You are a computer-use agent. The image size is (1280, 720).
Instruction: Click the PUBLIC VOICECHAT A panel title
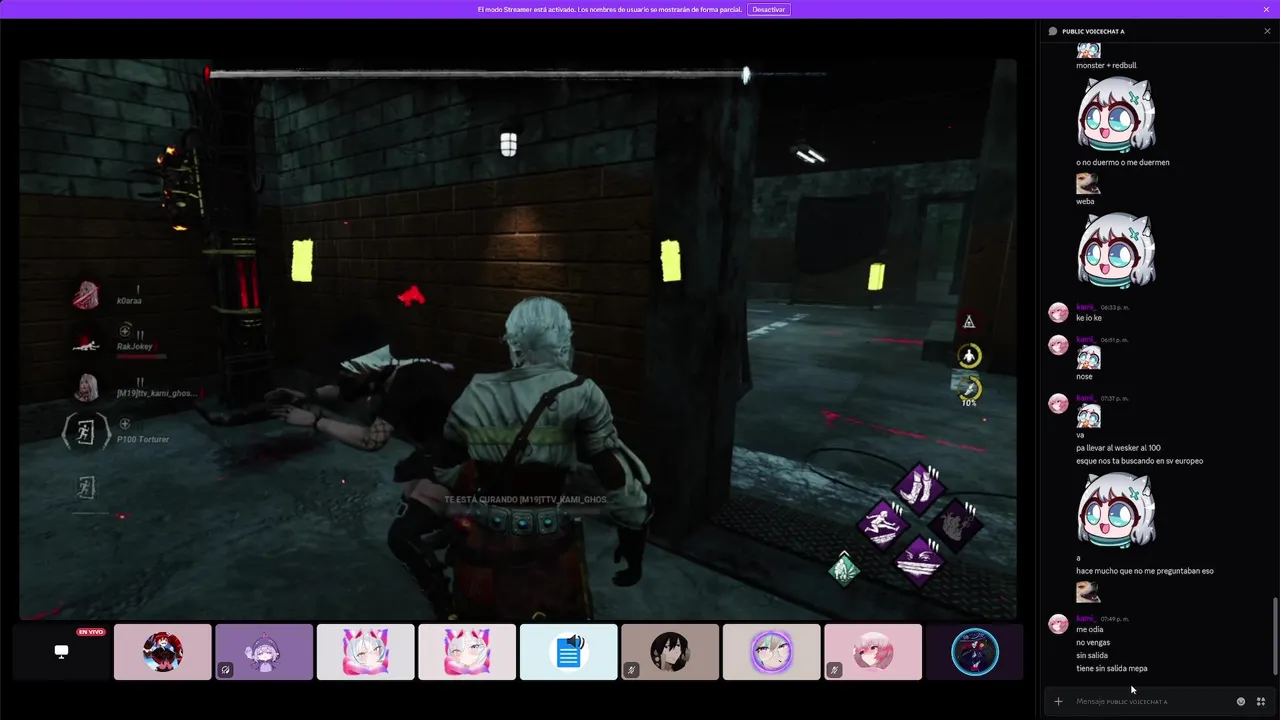point(1093,31)
